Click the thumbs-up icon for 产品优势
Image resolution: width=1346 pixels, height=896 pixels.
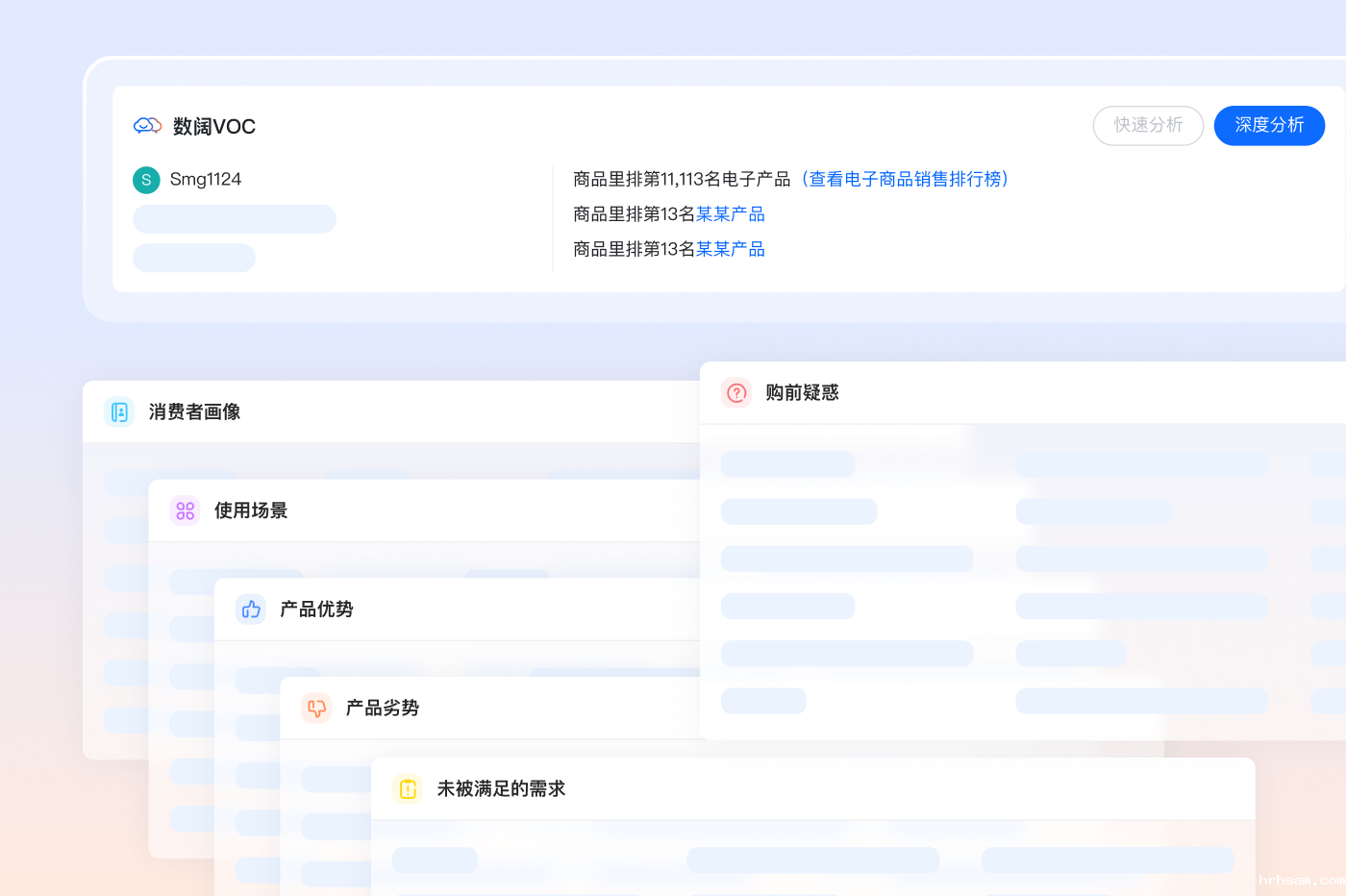point(251,610)
